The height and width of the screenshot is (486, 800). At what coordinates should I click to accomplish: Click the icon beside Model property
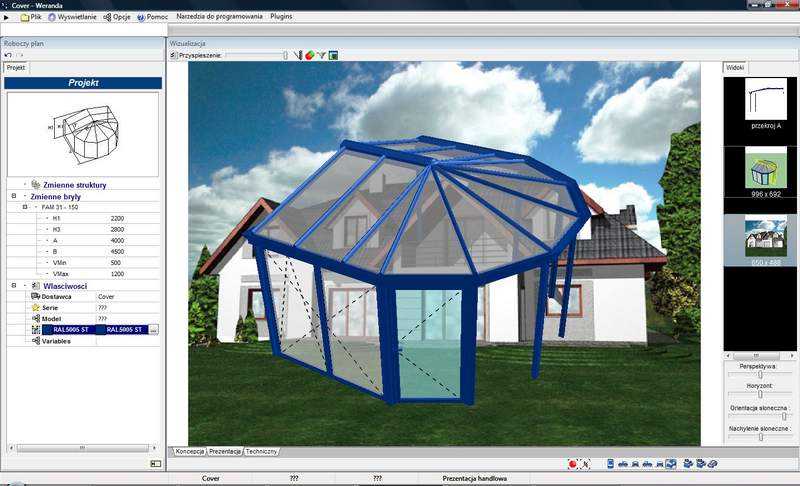tap(35, 319)
